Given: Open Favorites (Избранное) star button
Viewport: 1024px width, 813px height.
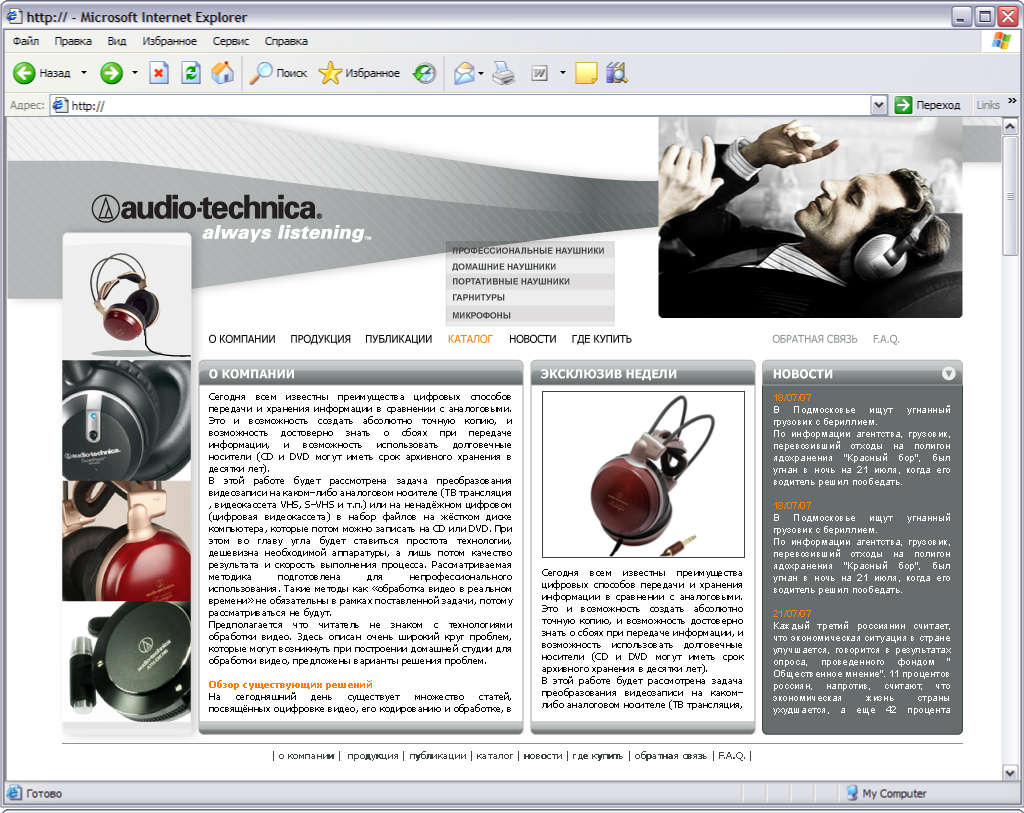Looking at the screenshot, I should tap(359, 72).
